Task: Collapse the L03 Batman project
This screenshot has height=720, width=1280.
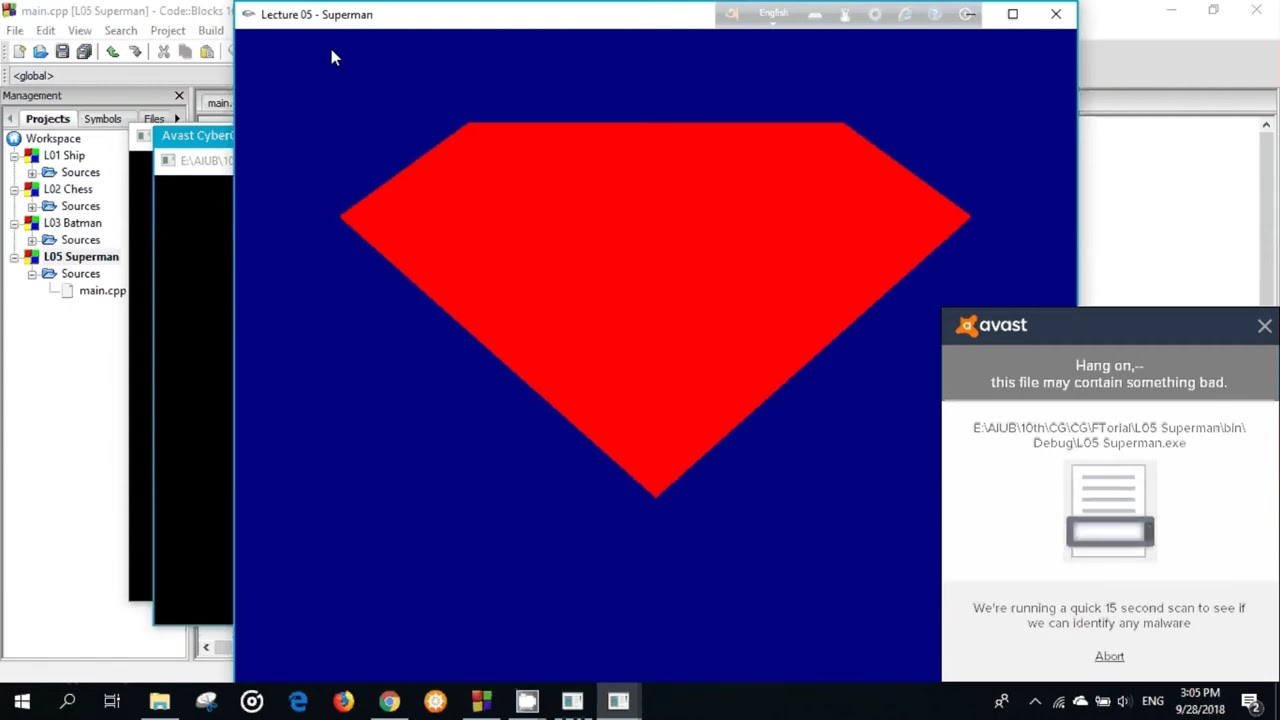Action: [x=15, y=224]
